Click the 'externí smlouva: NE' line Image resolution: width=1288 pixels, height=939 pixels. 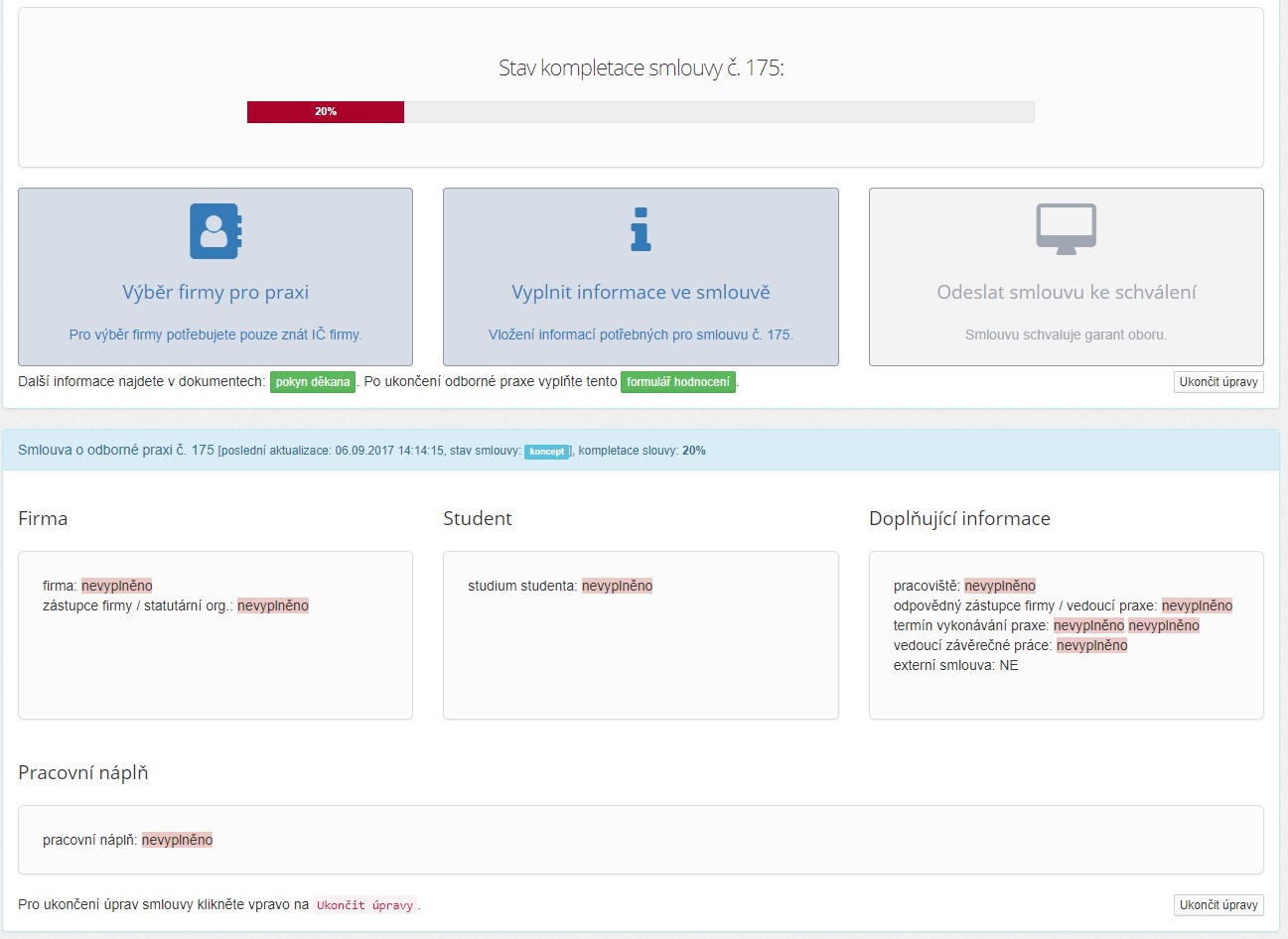tap(956, 665)
